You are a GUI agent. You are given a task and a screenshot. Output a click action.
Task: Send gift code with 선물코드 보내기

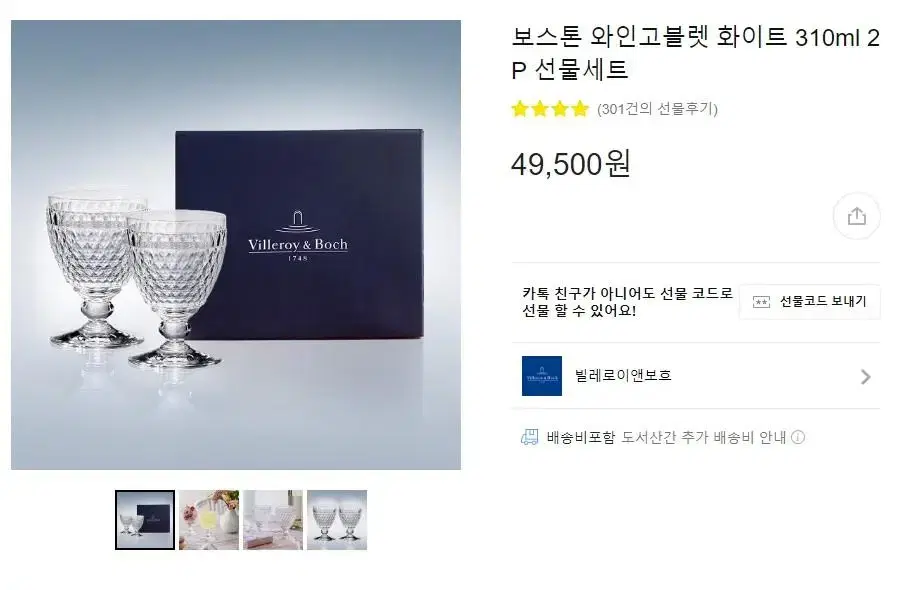[x=810, y=302]
